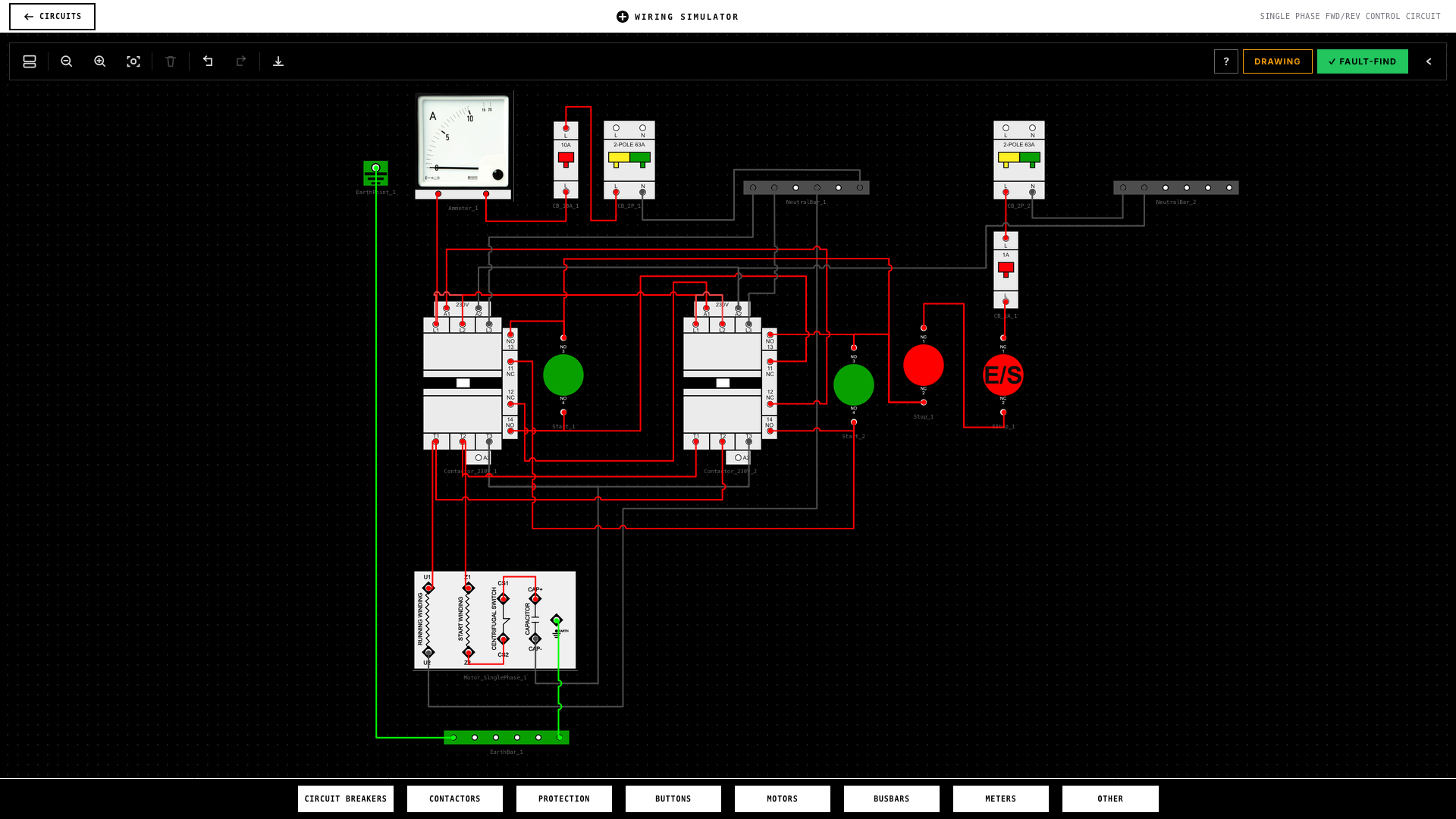Open the Contactors category
Viewport: 1456px width, 819px height.
pos(455,799)
